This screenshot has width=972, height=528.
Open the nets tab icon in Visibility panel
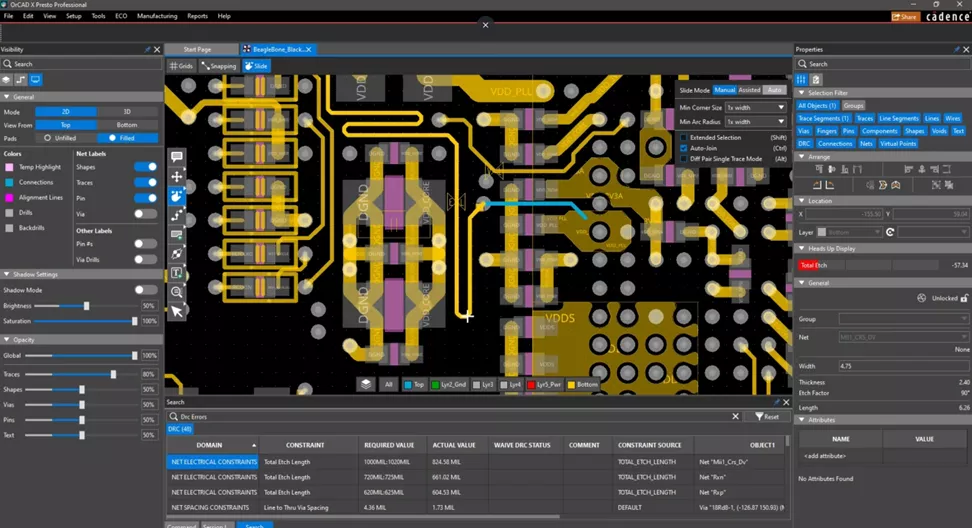20,79
